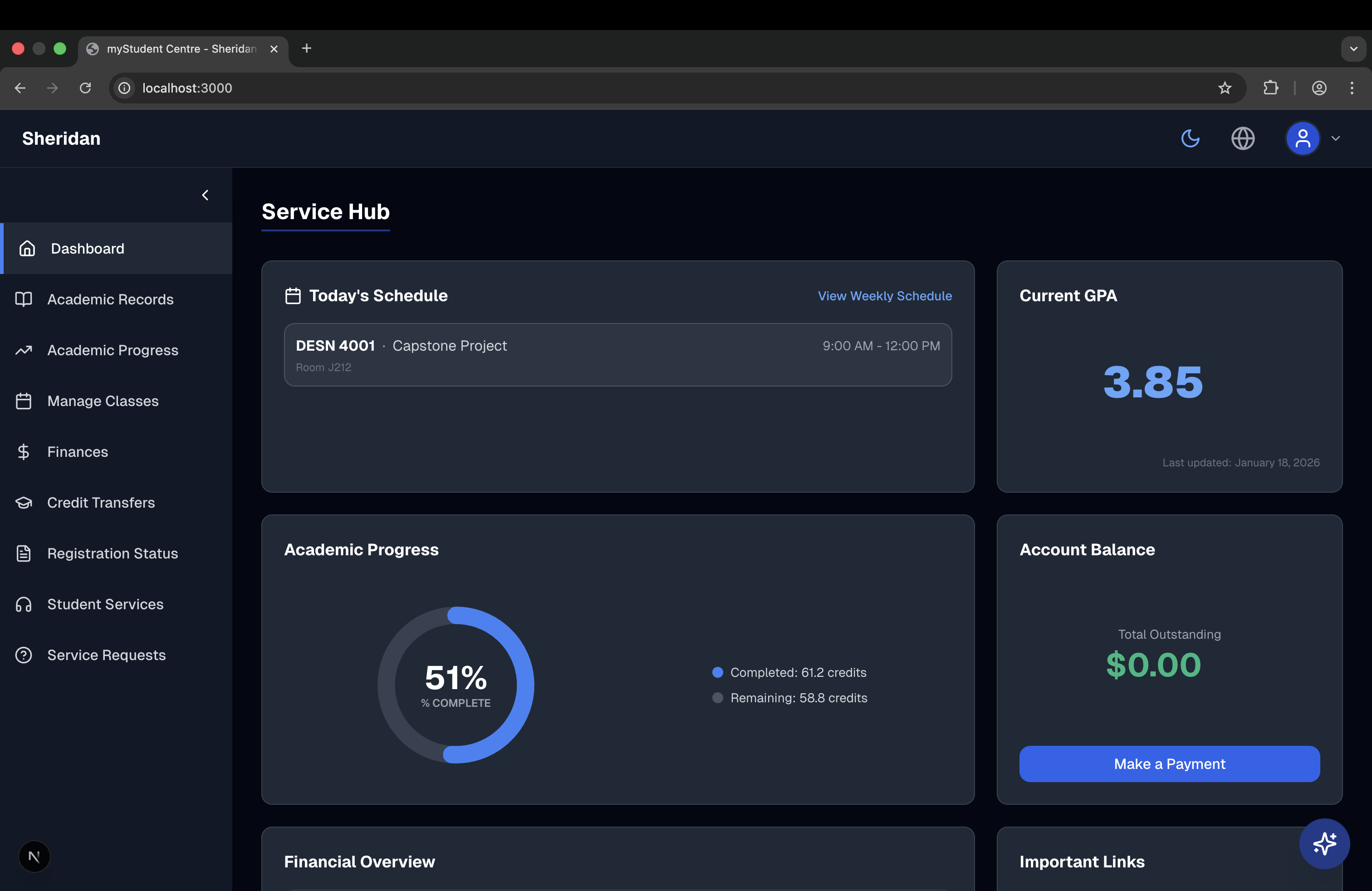The image size is (1372, 891).
Task: Click the Next.js dev tools badge
Action: [34, 857]
